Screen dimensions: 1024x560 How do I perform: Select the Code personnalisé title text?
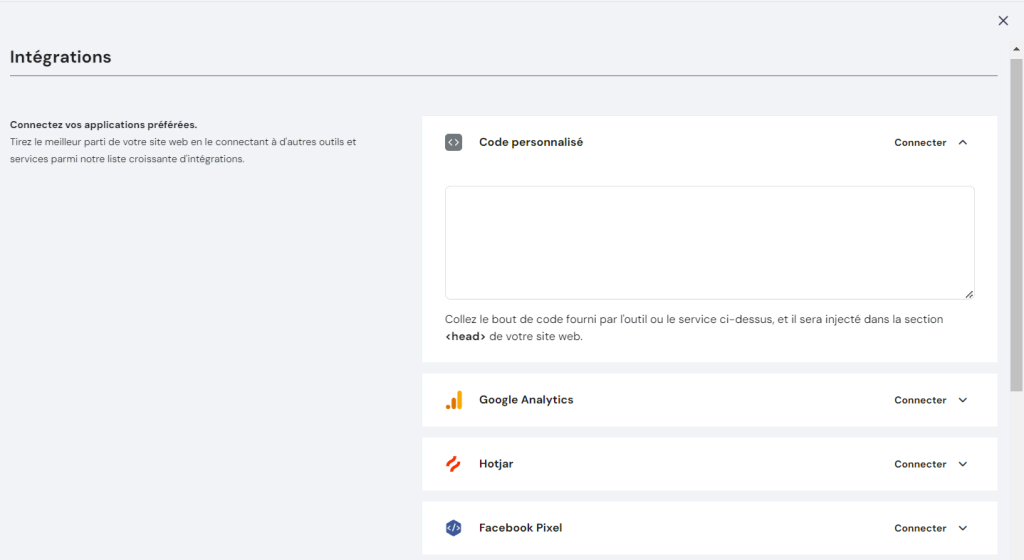click(x=530, y=143)
